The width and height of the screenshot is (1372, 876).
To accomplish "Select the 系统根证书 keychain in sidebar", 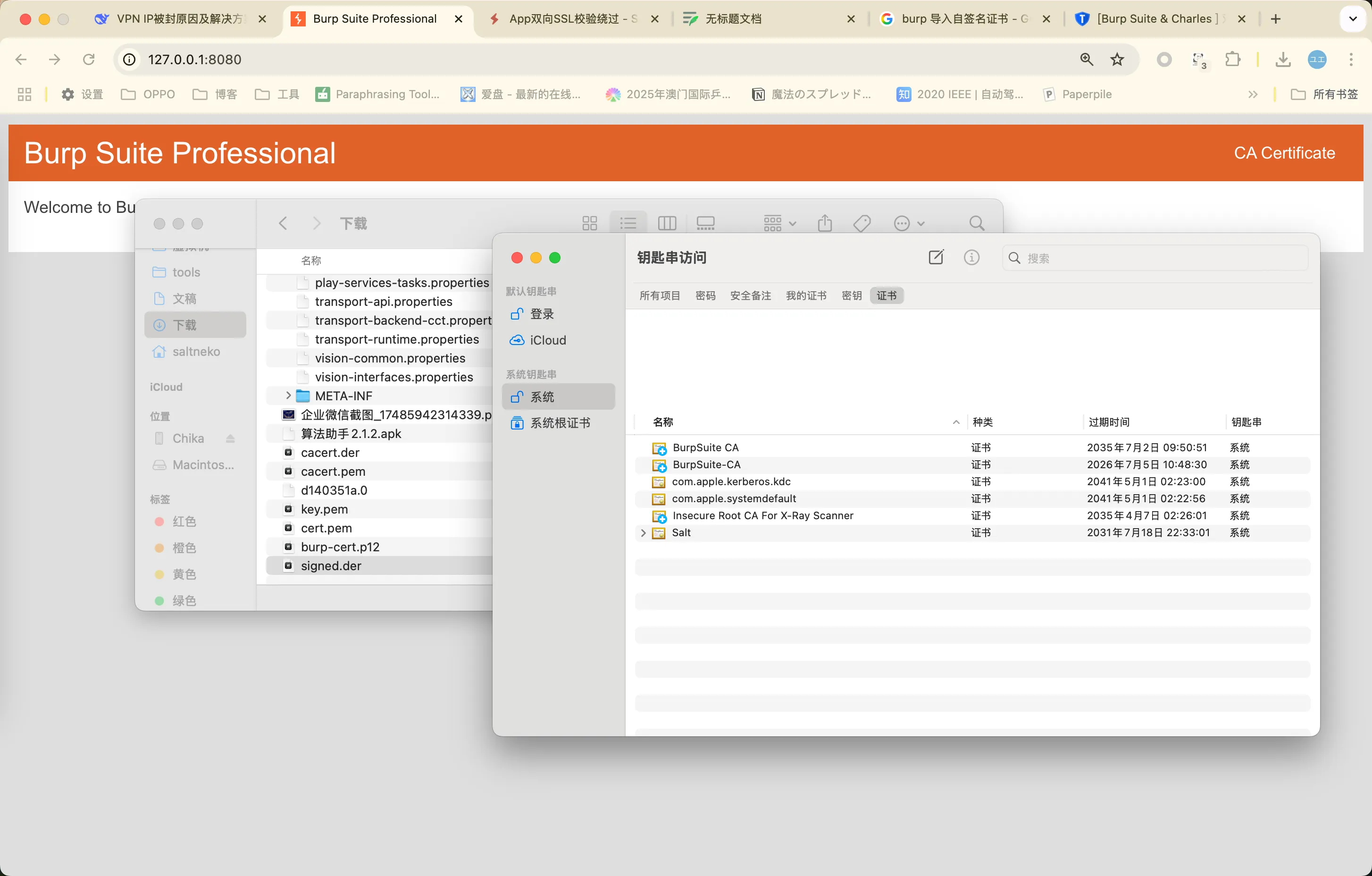I will coord(558,423).
